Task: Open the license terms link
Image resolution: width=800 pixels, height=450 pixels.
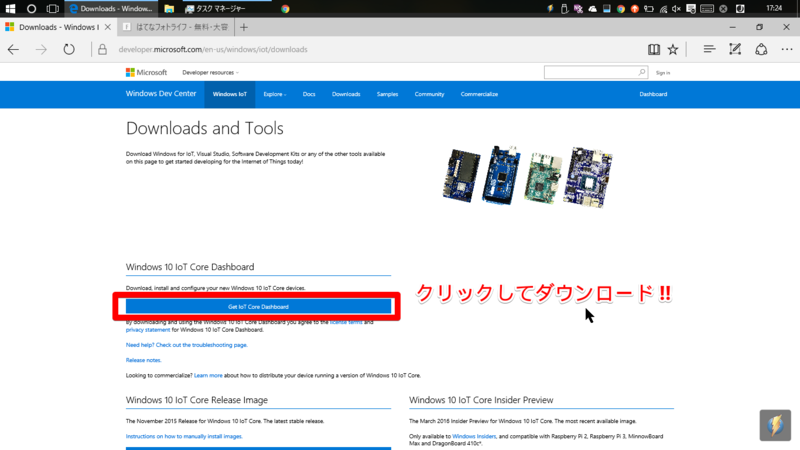Action: [x=346, y=322]
